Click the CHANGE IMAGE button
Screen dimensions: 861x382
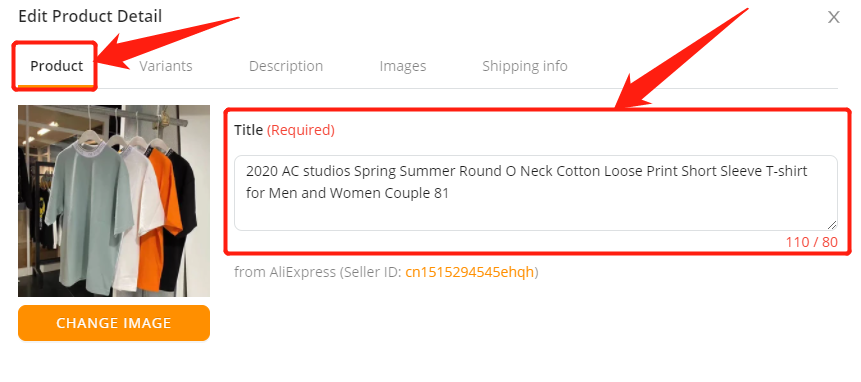pyautogui.click(x=114, y=323)
